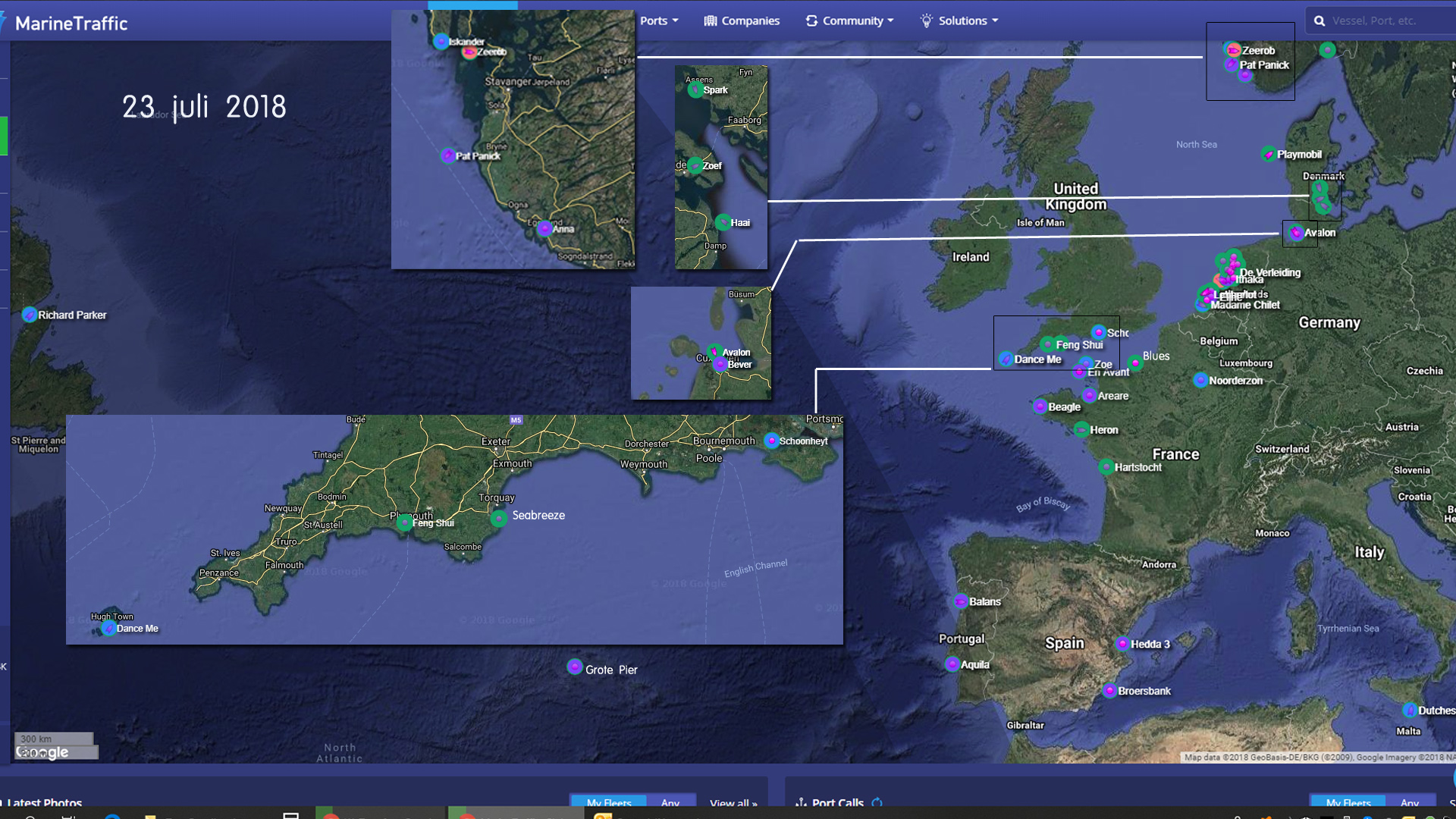This screenshot has width=1456, height=819.
Task: Click the Hedda 3 vessel marker
Action: click(x=1122, y=644)
